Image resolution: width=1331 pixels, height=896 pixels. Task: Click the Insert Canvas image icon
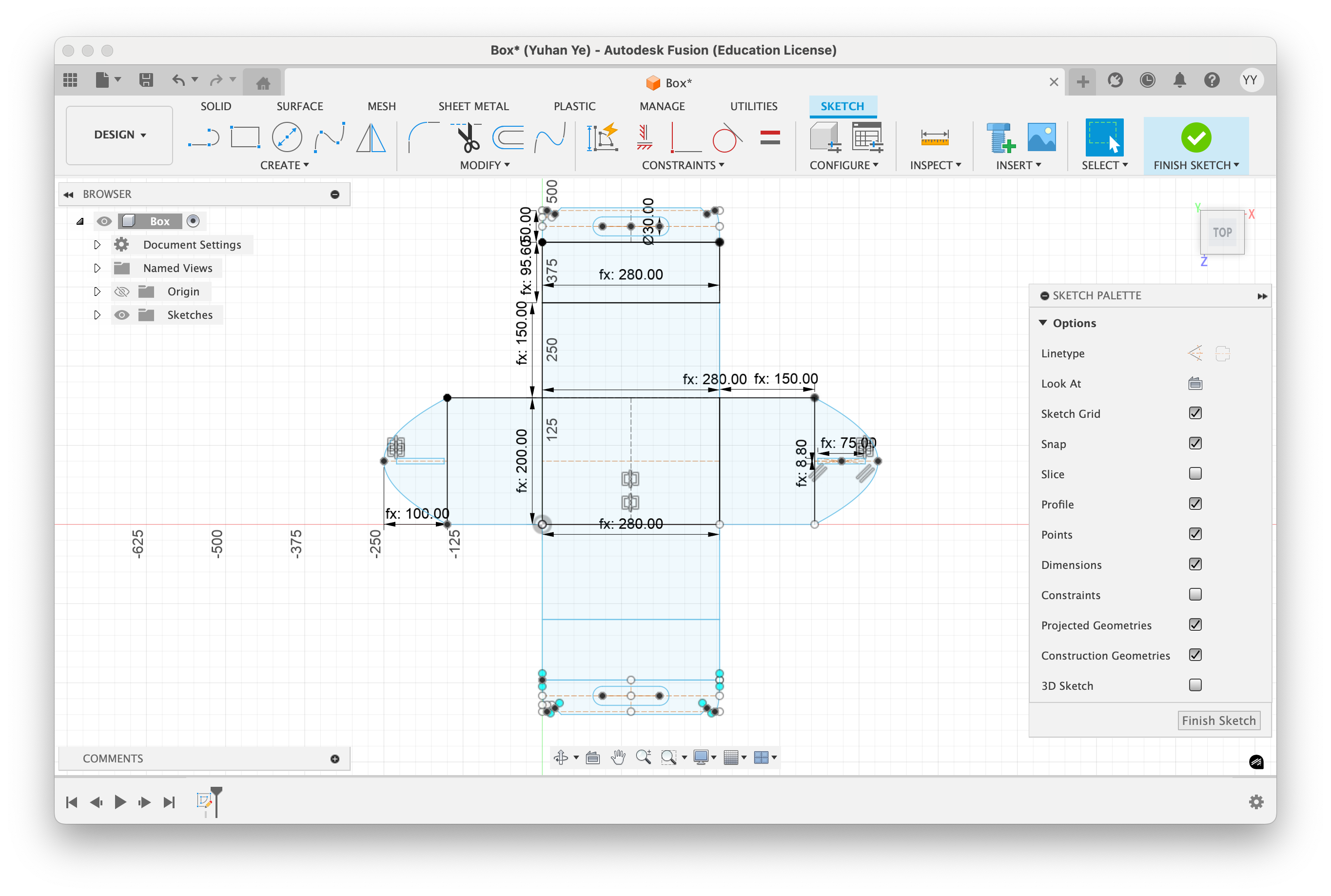[x=1041, y=137]
